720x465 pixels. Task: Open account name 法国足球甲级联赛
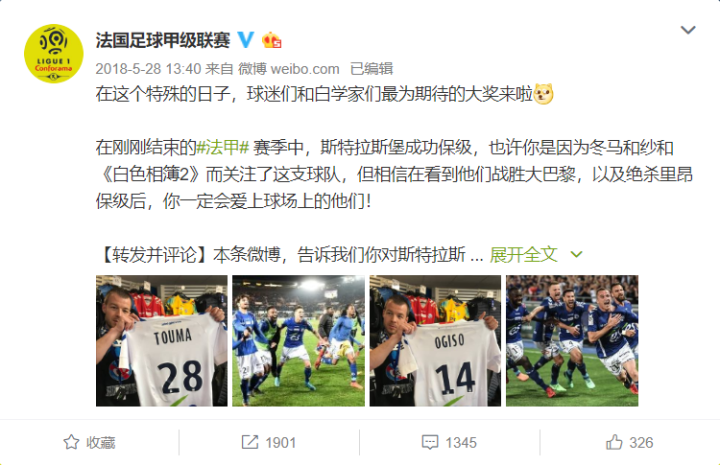click(x=163, y=40)
